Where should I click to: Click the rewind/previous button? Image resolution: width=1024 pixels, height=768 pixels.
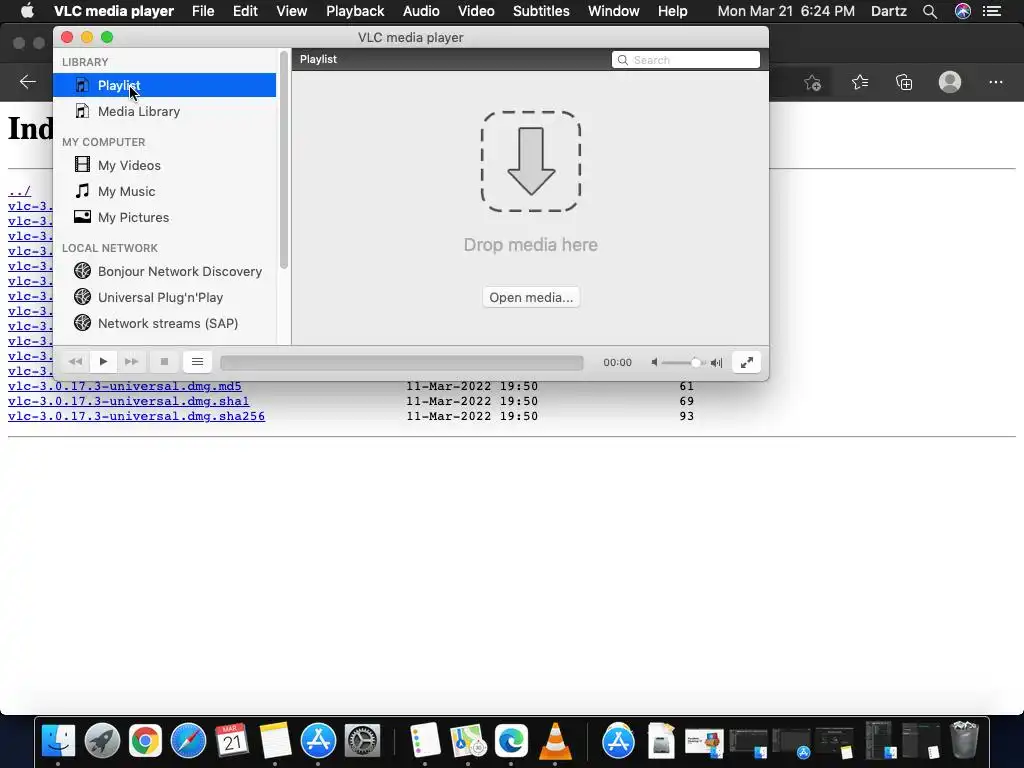(75, 362)
